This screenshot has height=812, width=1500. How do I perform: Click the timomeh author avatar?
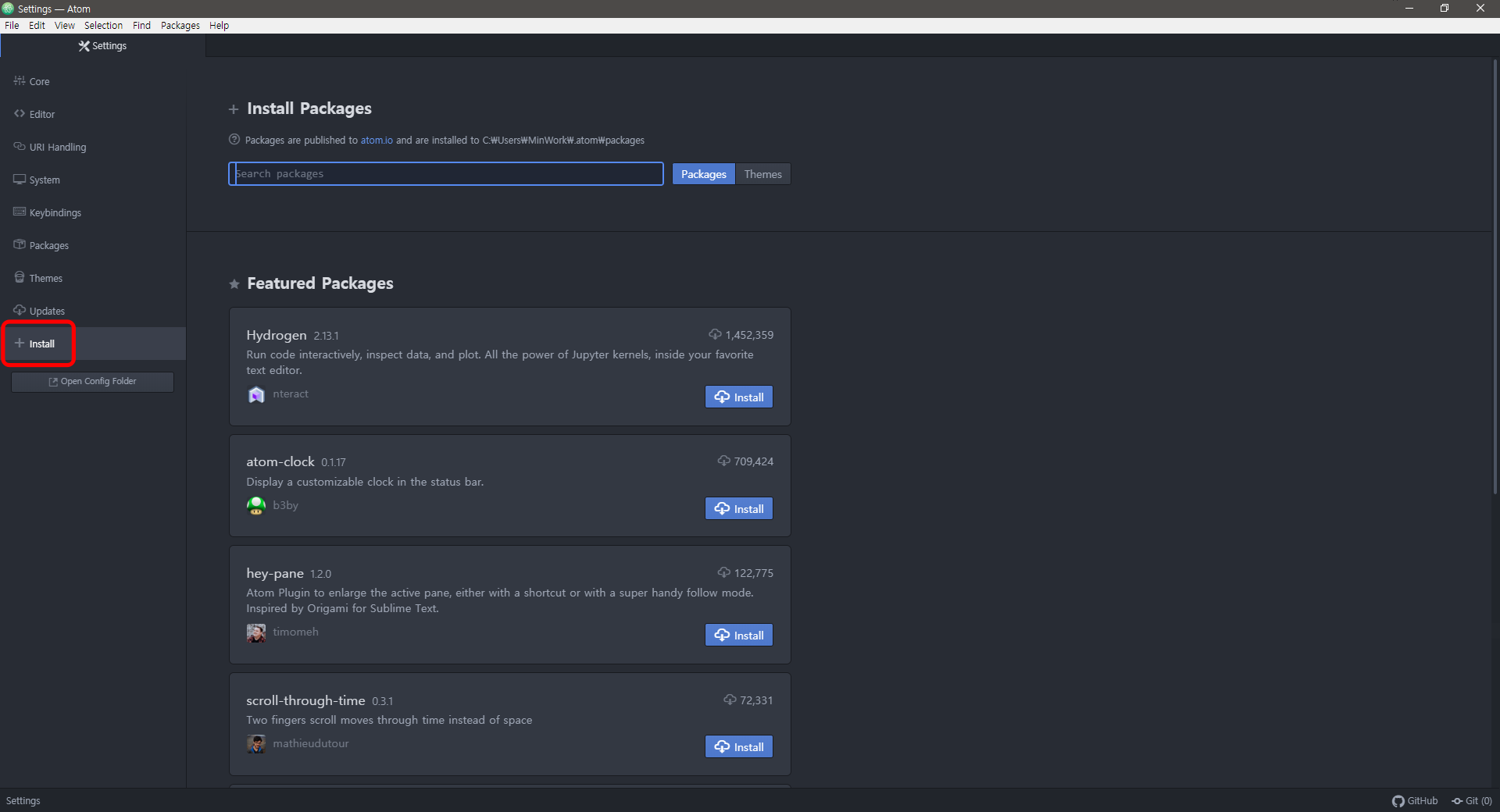(x=256, y=633)
